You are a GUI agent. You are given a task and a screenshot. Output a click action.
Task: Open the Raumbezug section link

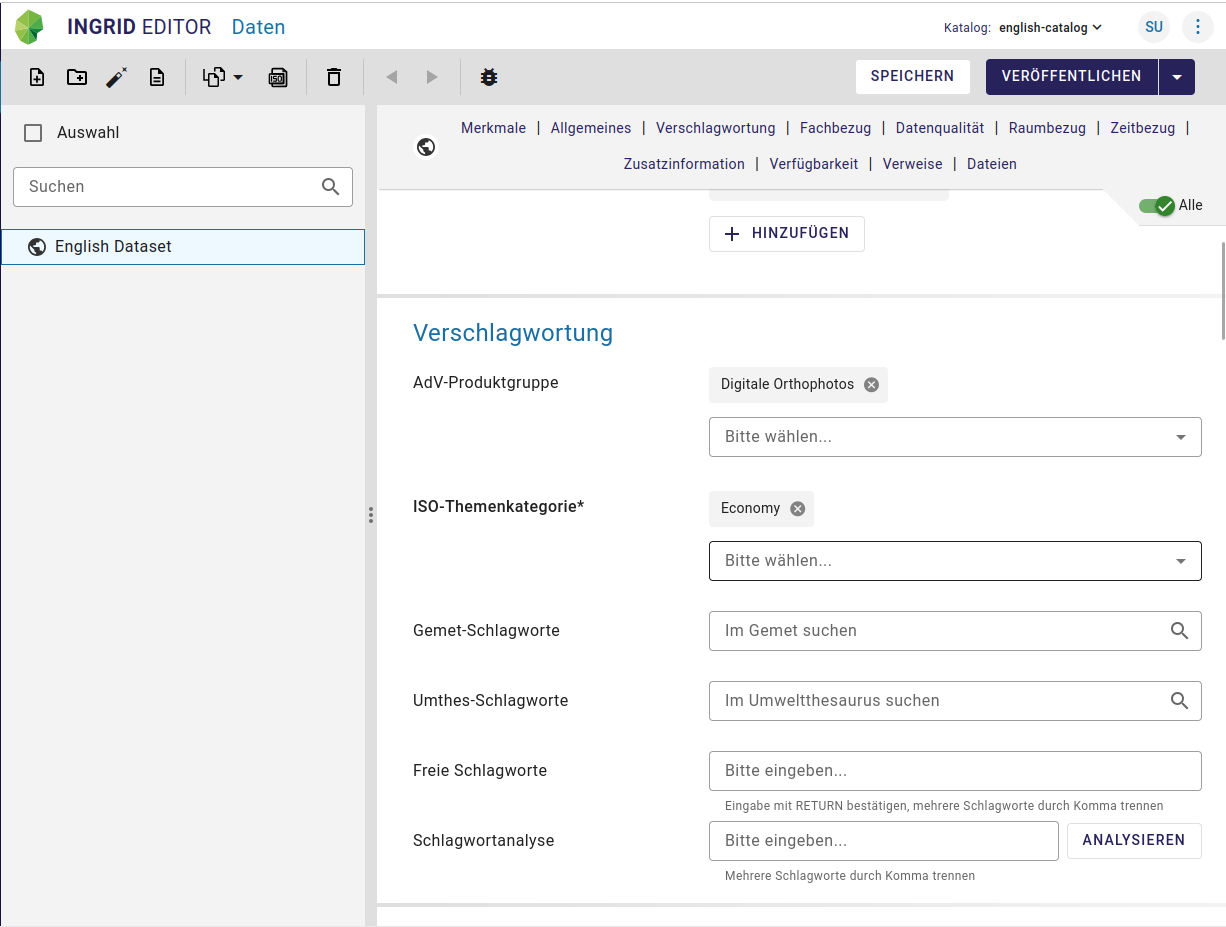click(1047, 128)
